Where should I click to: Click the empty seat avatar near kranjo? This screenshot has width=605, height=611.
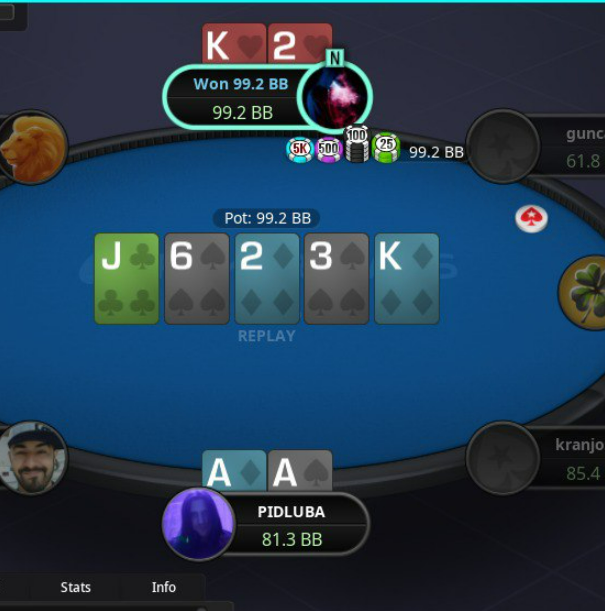coord(503,458)
